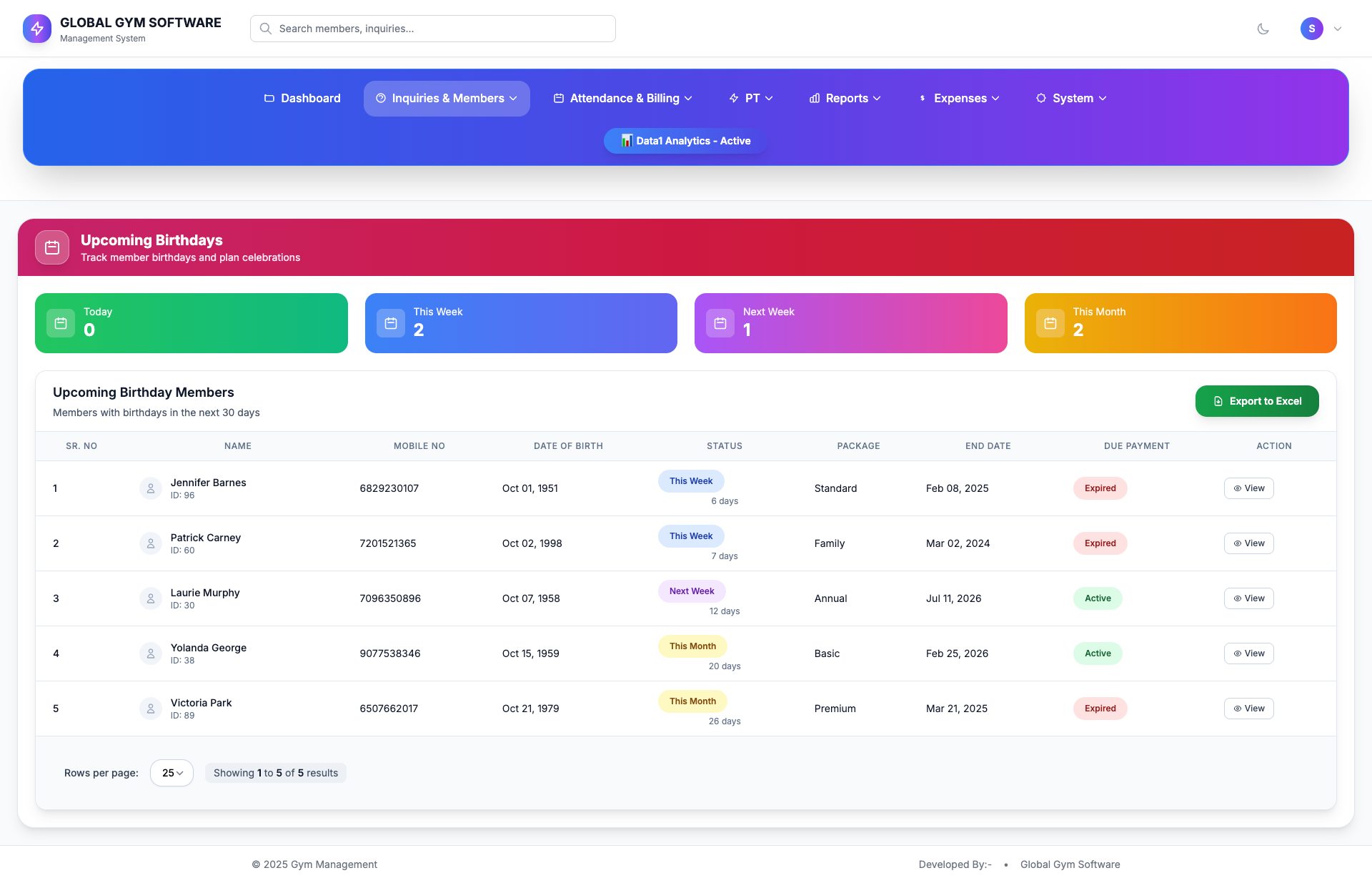Open the System settings menu
Image resolution: width=1372 pixels, height=883 pixels.
pyautogui.click(x=1071, y=99)
